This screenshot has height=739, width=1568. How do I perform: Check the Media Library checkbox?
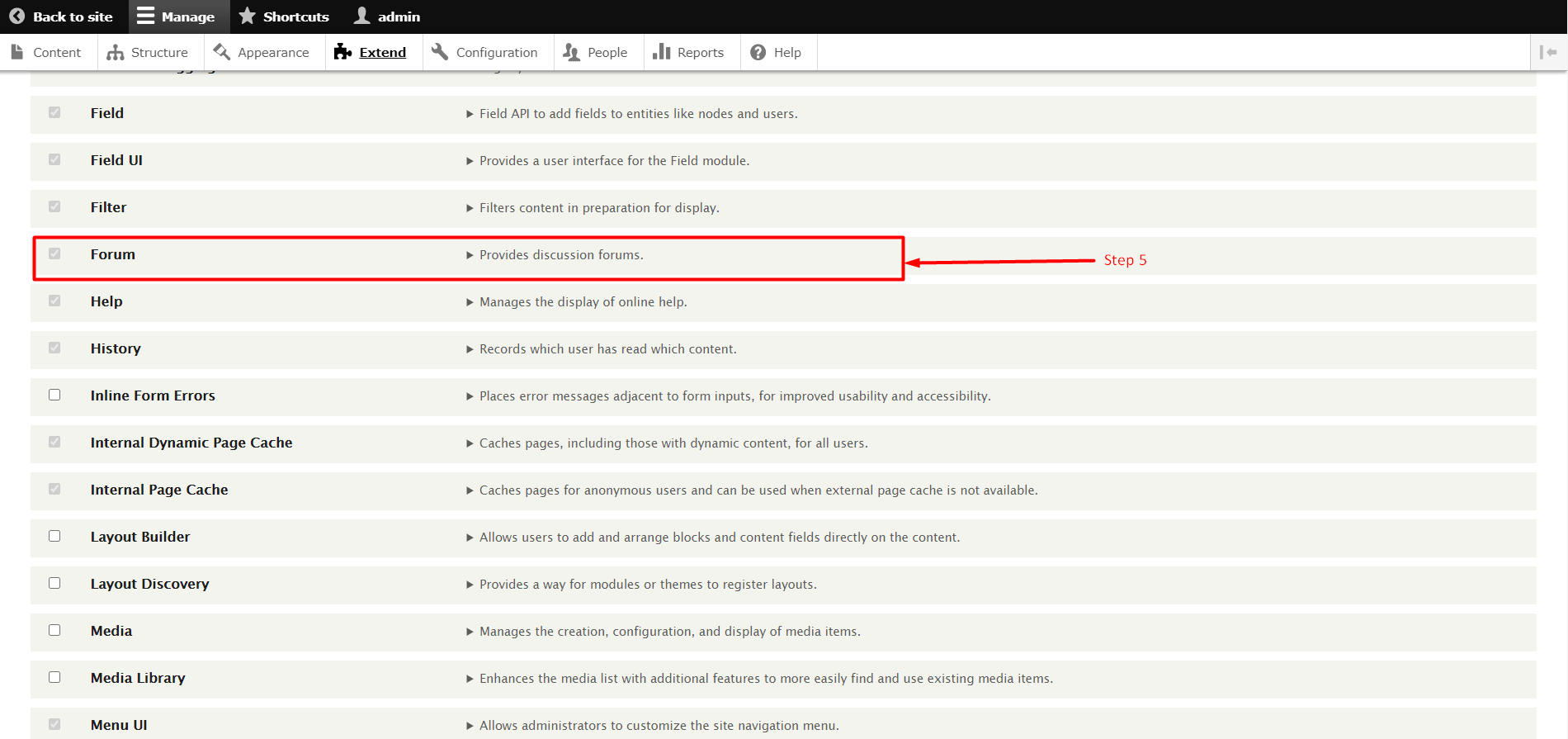click(x=54, y=677)
